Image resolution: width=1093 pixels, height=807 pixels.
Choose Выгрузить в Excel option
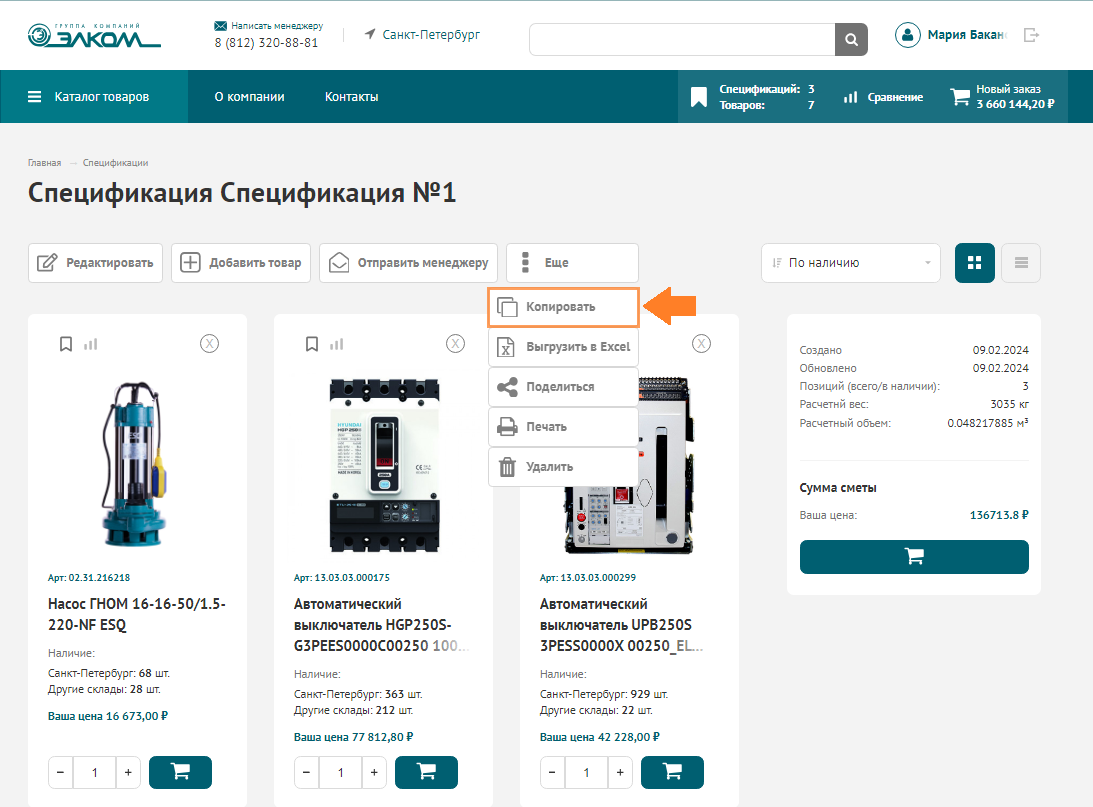tap(562, 347)
